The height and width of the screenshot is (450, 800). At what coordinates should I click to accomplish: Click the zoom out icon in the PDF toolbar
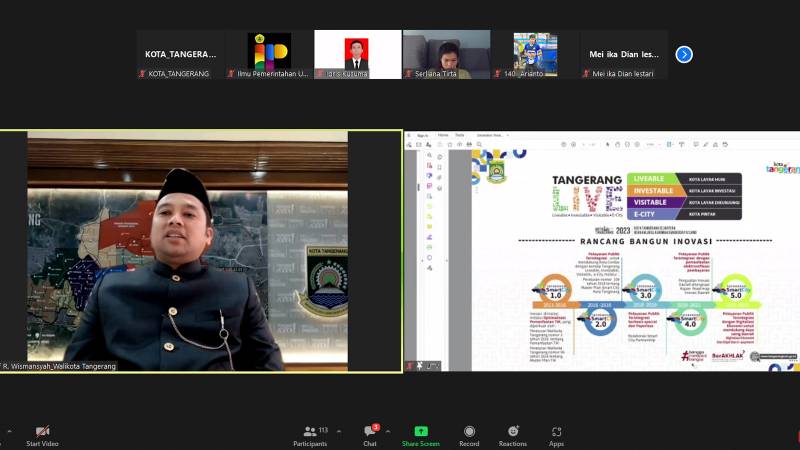[627, 144]
